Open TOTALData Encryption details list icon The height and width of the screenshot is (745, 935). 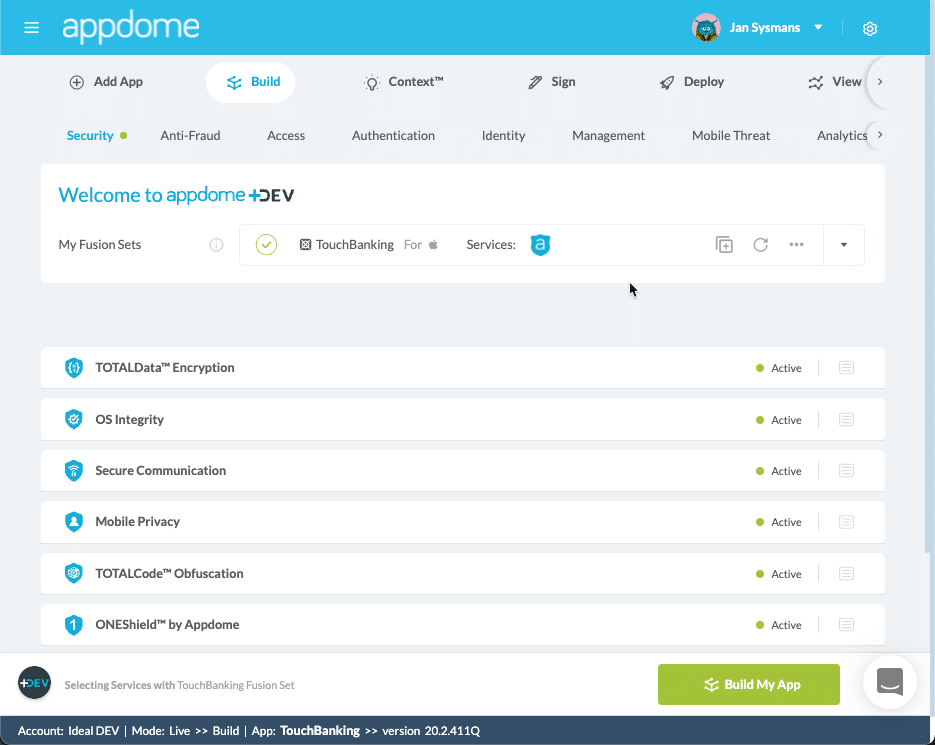coord(846,367)
